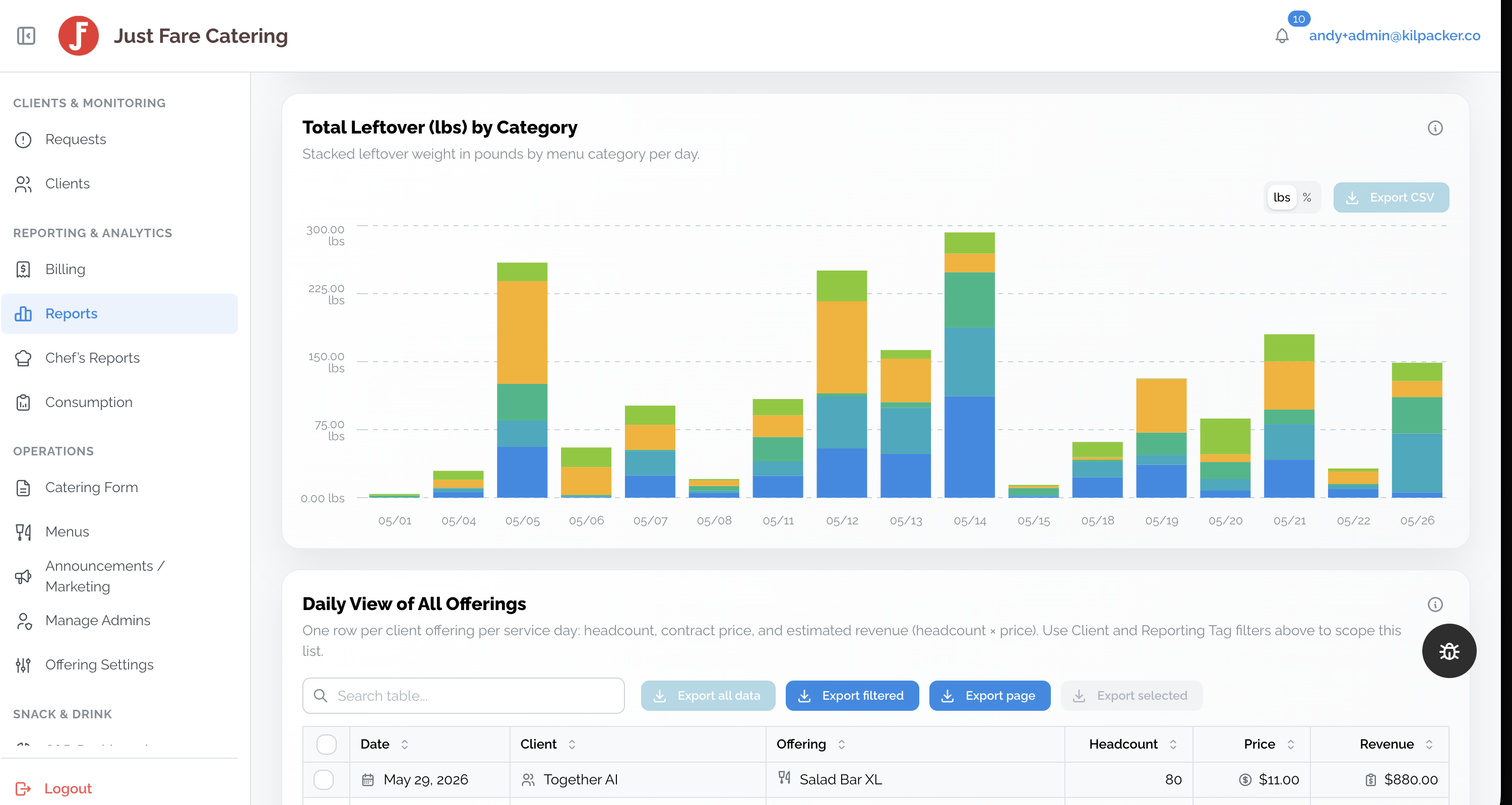Open Manage Admins
1512x805 pixels.
pyautogui.click(x=120, y=621)
